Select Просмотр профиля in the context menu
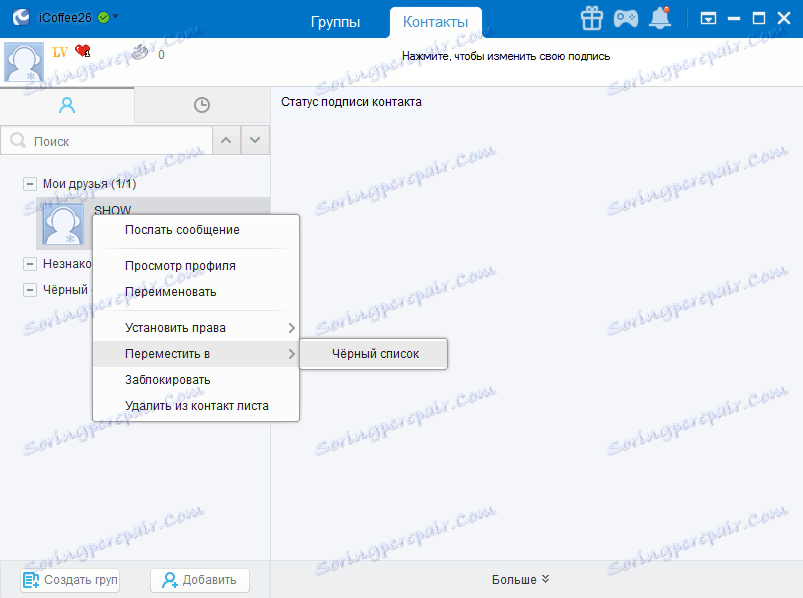 (x=196, y=266)
